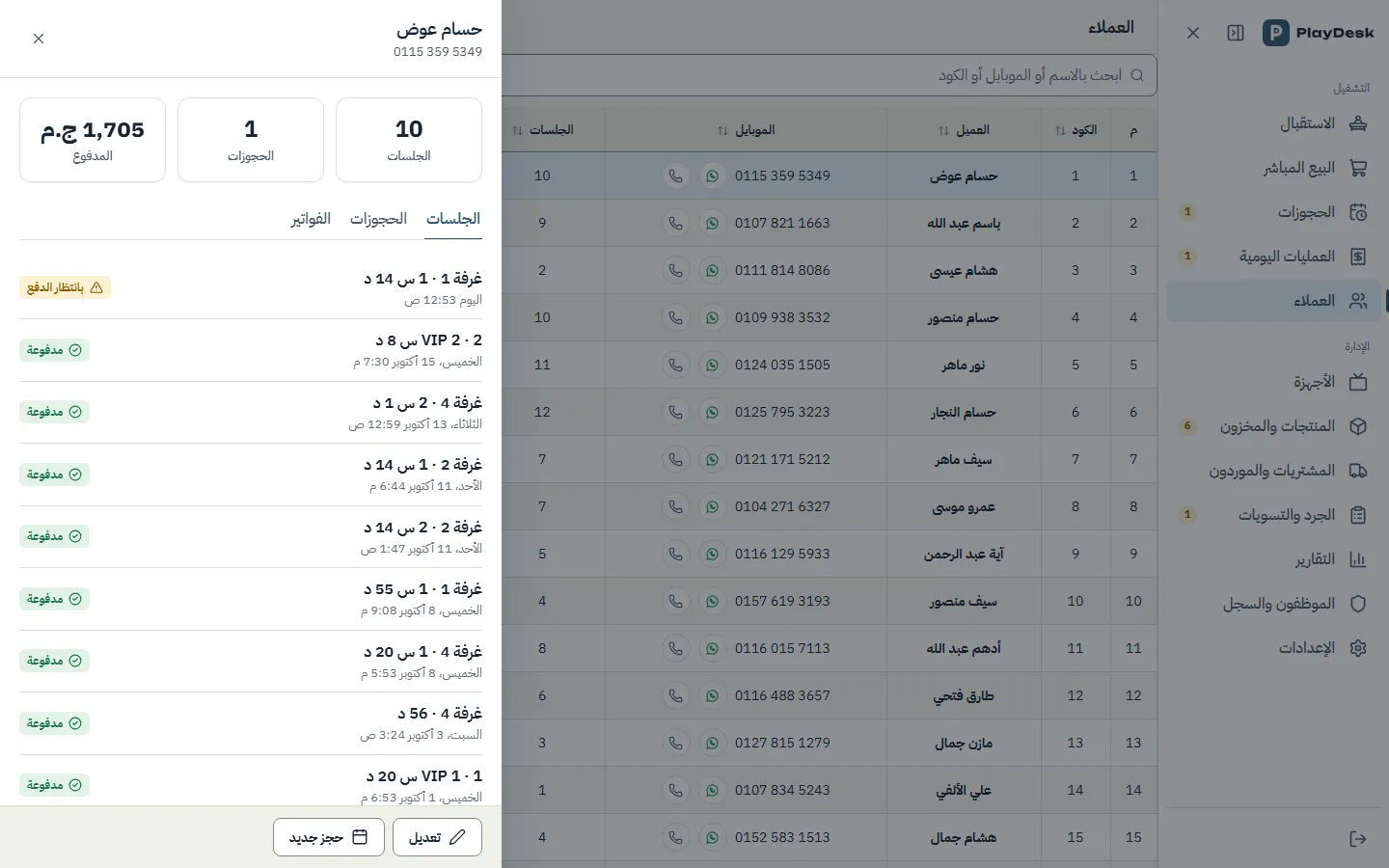This screenshot has width=1389, height=868.
Task: Click the حجز جديد button
Action: (329, 837)
